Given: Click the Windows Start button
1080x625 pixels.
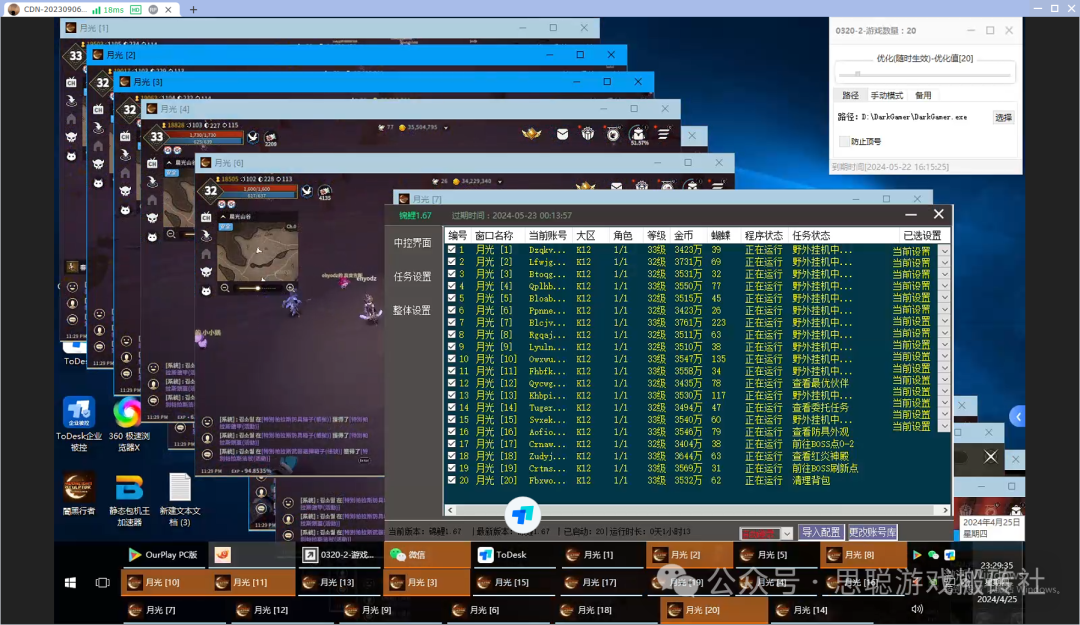Looking at the screenshot, I should click(x=71, y=582).
